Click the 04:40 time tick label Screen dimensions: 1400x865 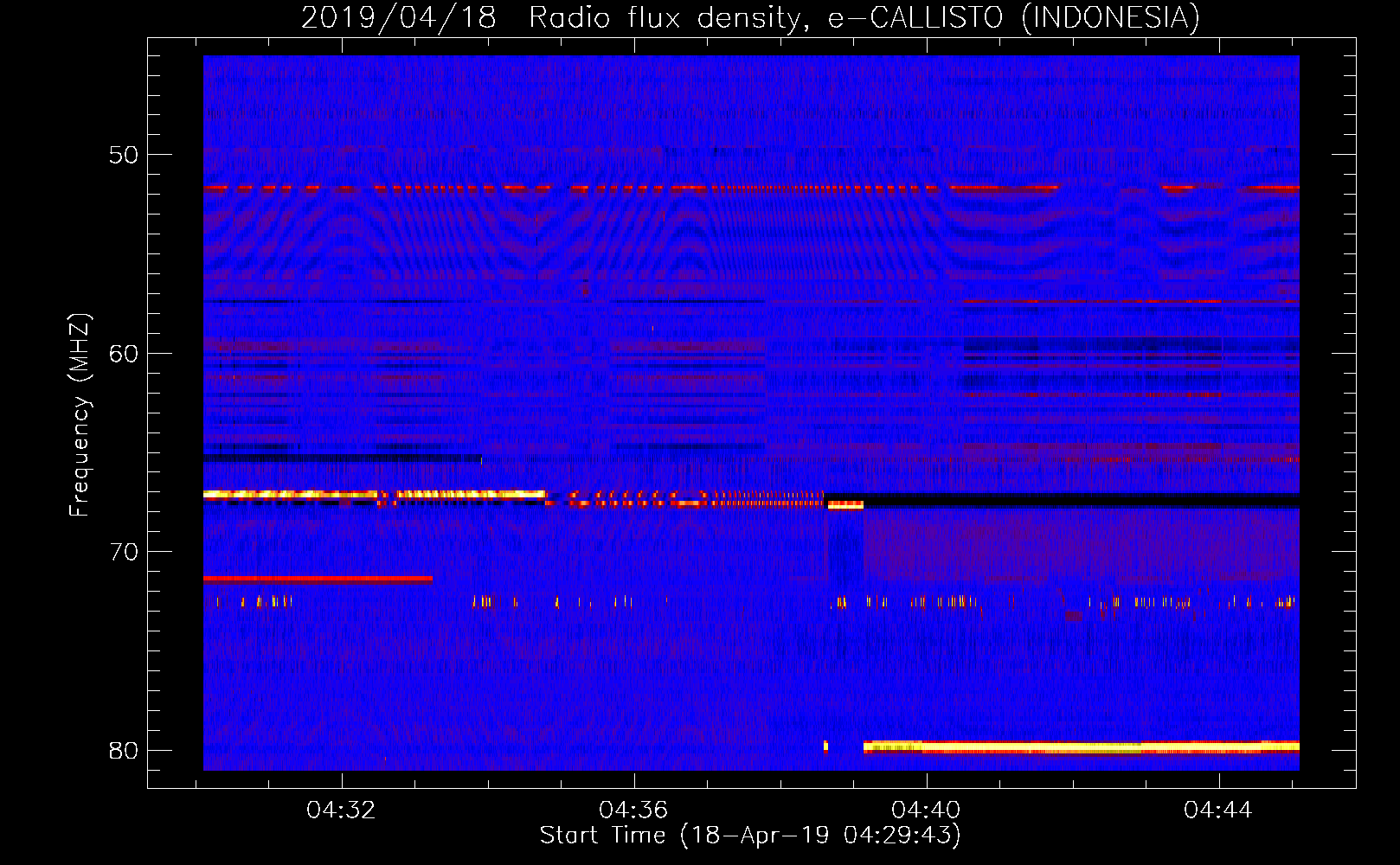[x=926, y=810]
